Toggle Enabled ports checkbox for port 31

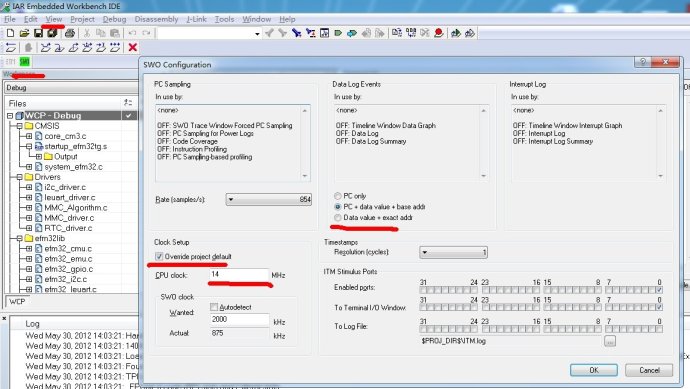[x=423, y=290]
